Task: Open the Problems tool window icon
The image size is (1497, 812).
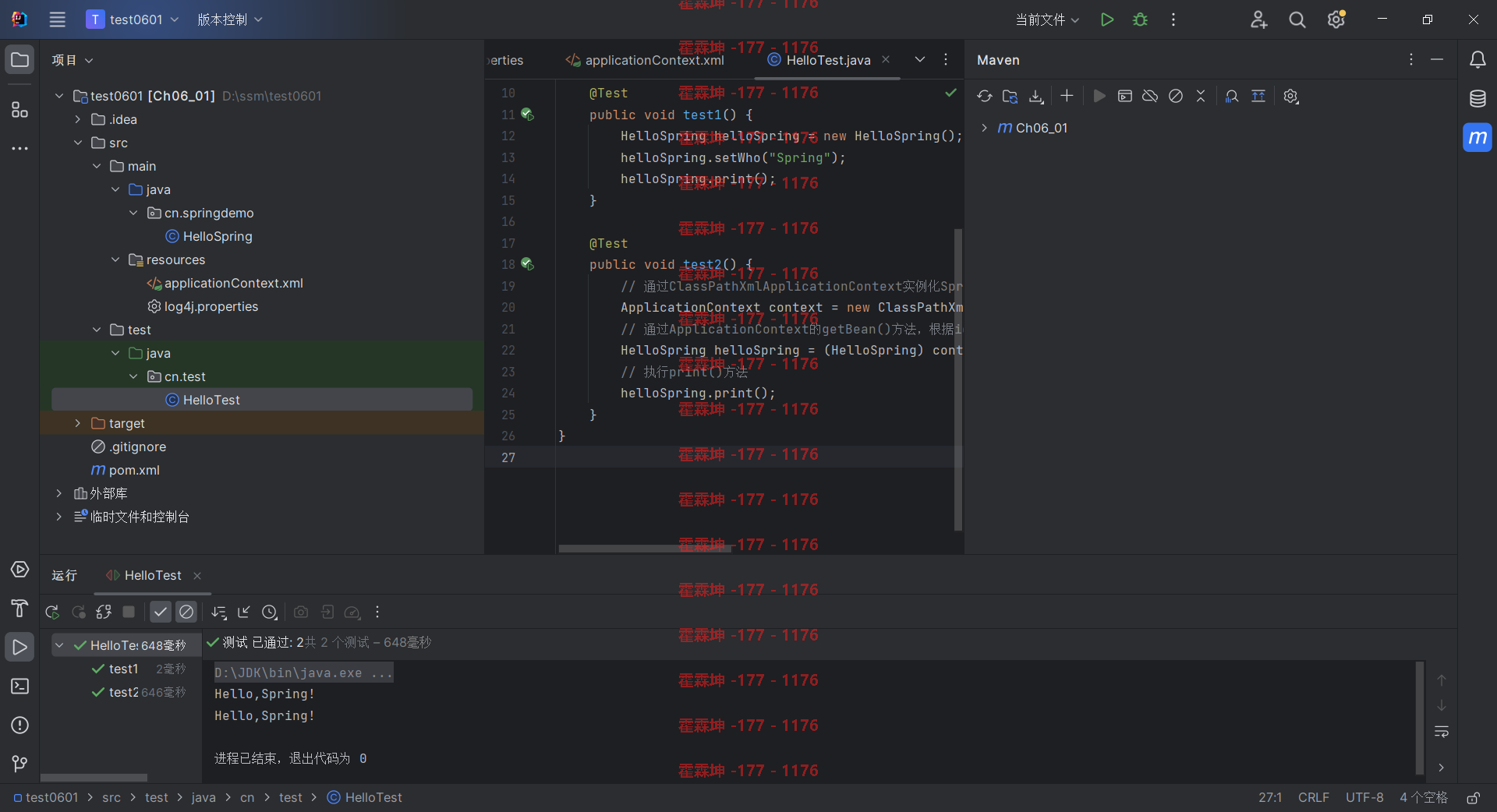Action: click(x=19, y=726)
